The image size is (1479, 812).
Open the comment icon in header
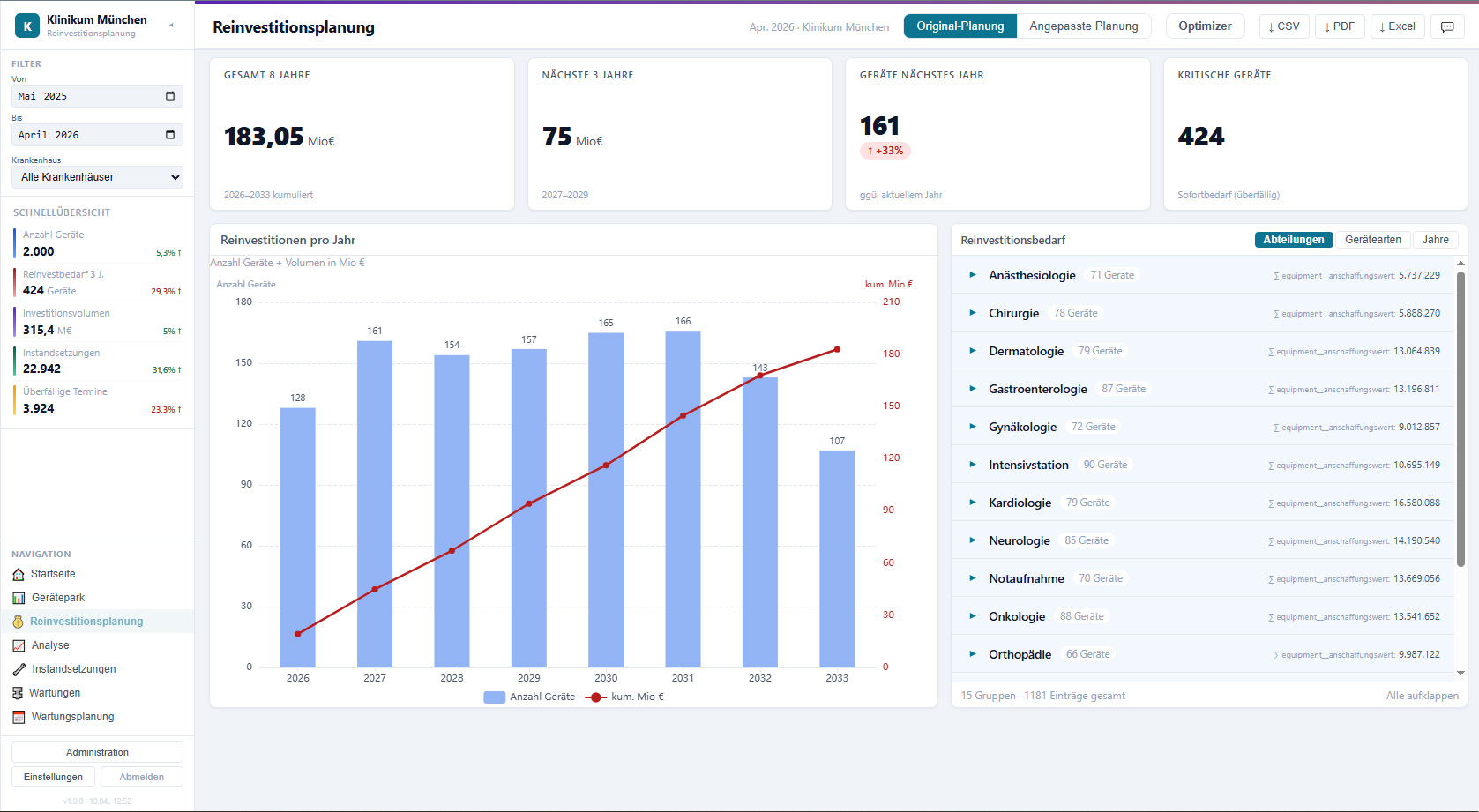coord(1447,26)
